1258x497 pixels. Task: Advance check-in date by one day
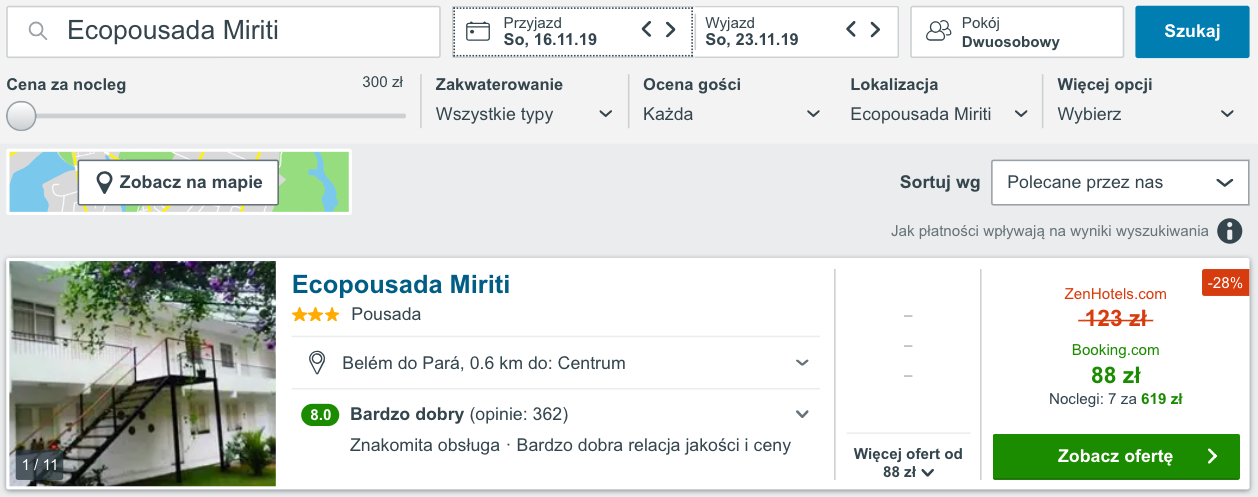click(671, 30)
